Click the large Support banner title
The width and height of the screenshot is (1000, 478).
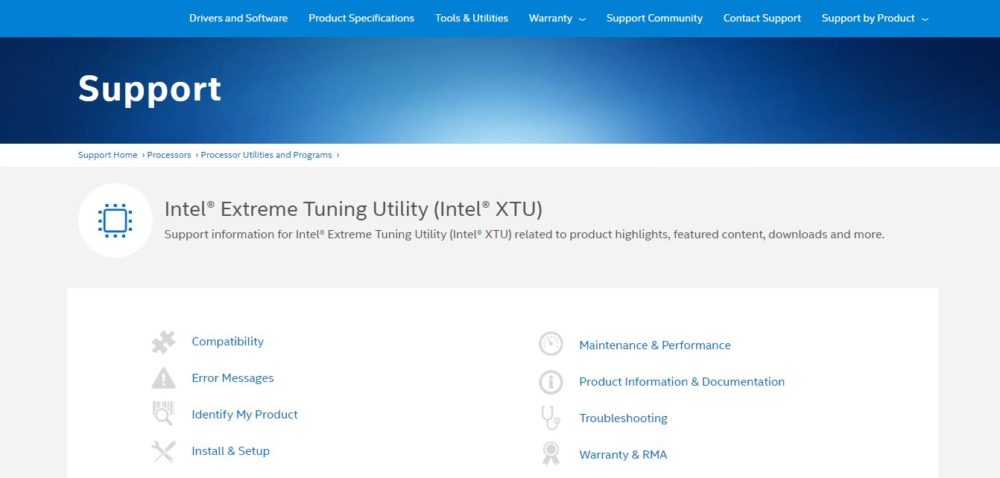click(150, 89)
